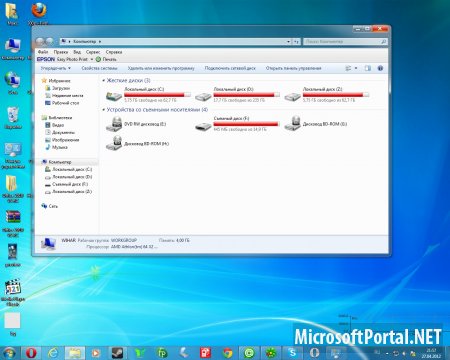Click the refresh button beside the address bar

(x=296, y=42)
